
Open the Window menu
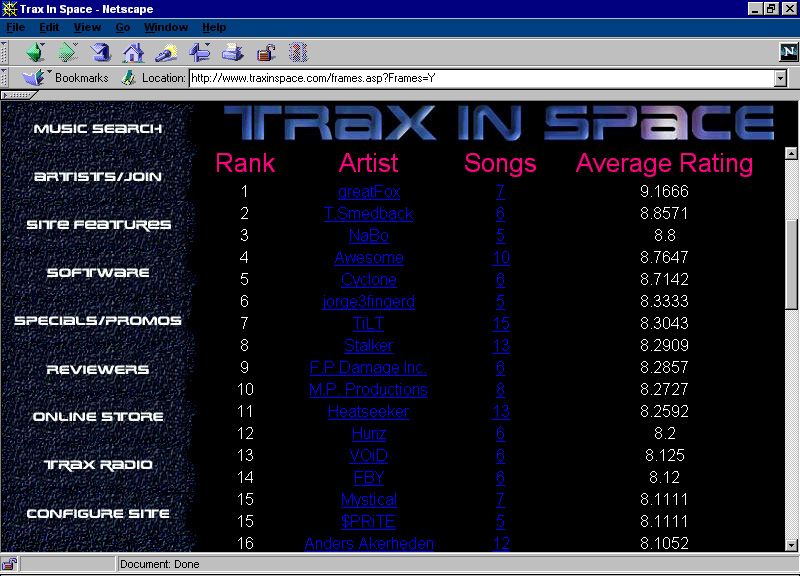165,27
